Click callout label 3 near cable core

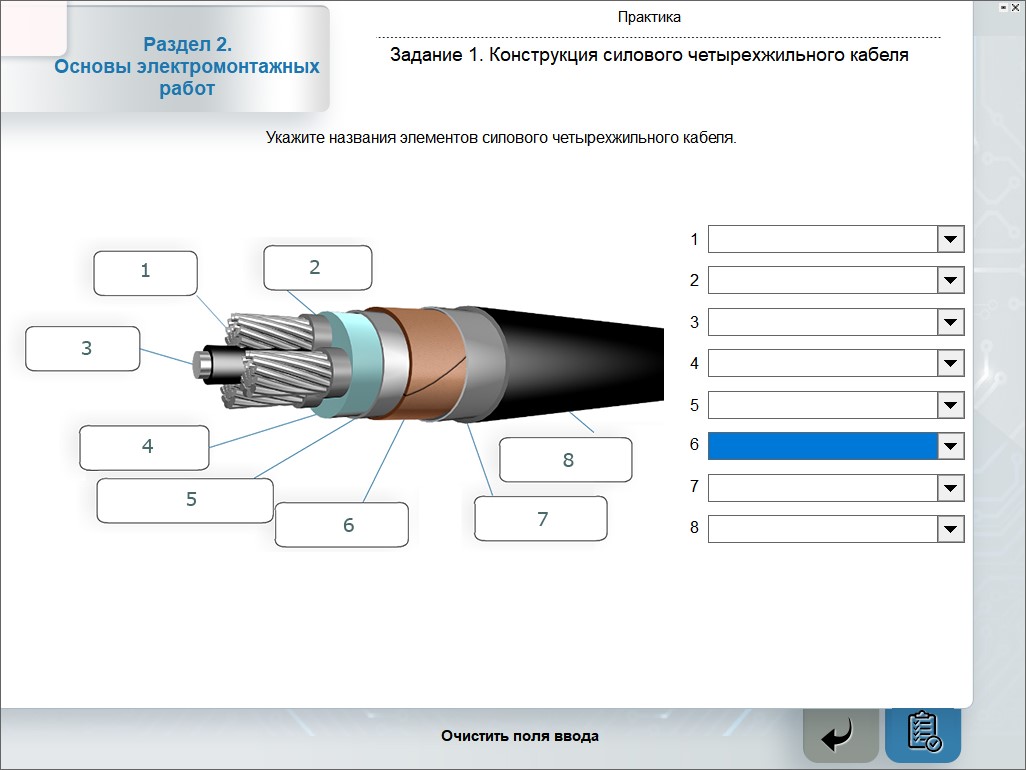point(83,349)
